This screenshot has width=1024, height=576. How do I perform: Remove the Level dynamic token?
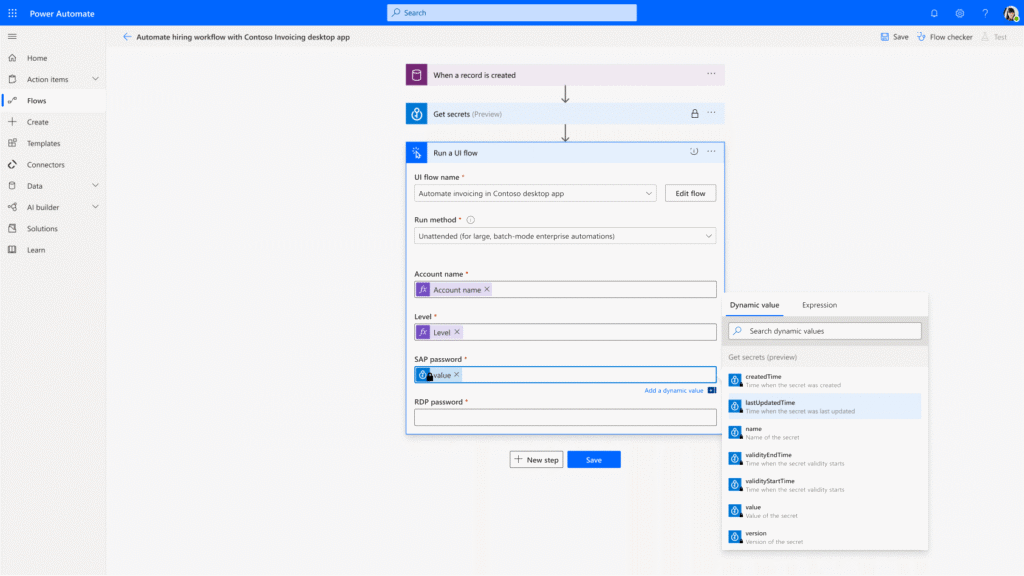point(457,332)
